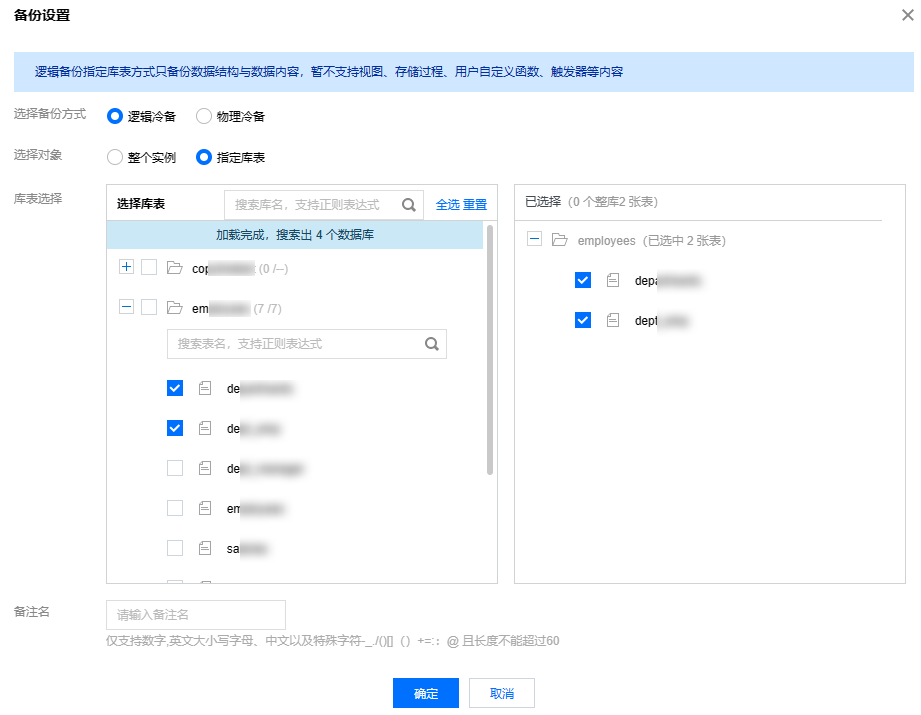Uncheck the first checked table in left list
This screenshot has width=921, height=715.
[175, 388]
